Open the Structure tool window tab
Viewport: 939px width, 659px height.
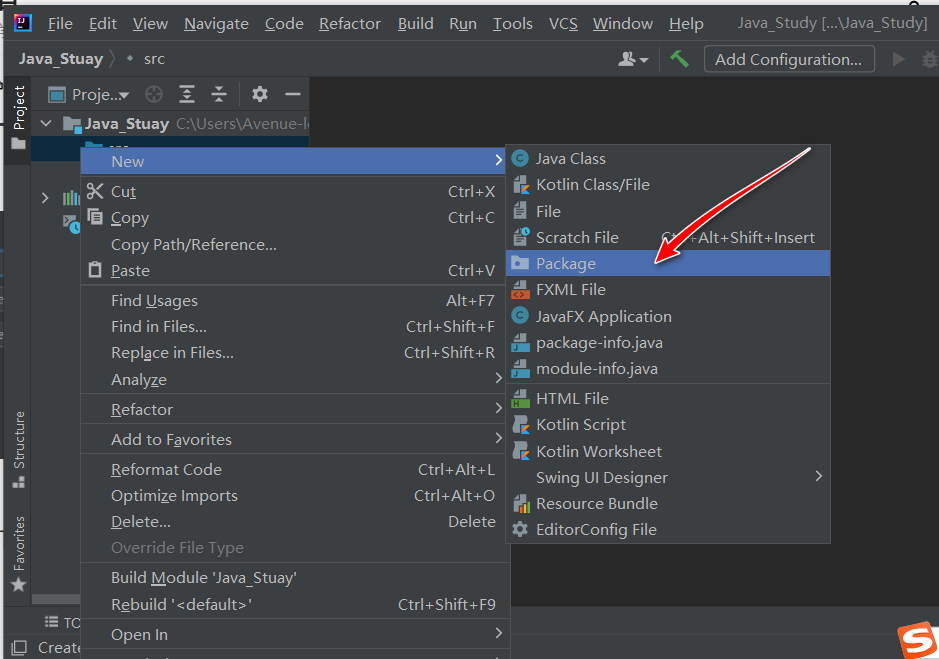click(19, 449)
